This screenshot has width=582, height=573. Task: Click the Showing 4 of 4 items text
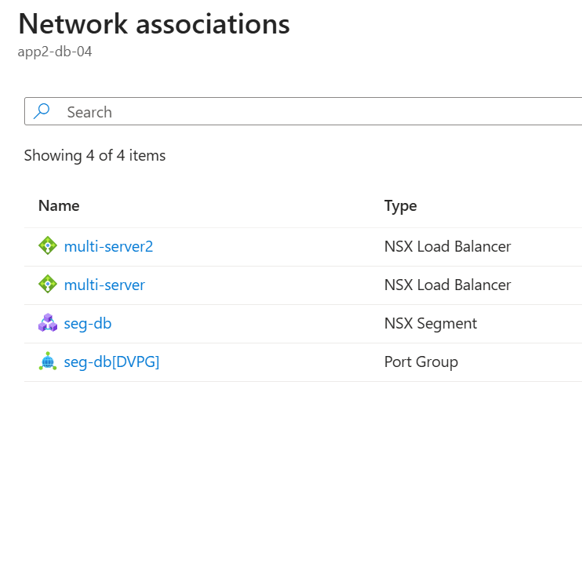[95, 156]
